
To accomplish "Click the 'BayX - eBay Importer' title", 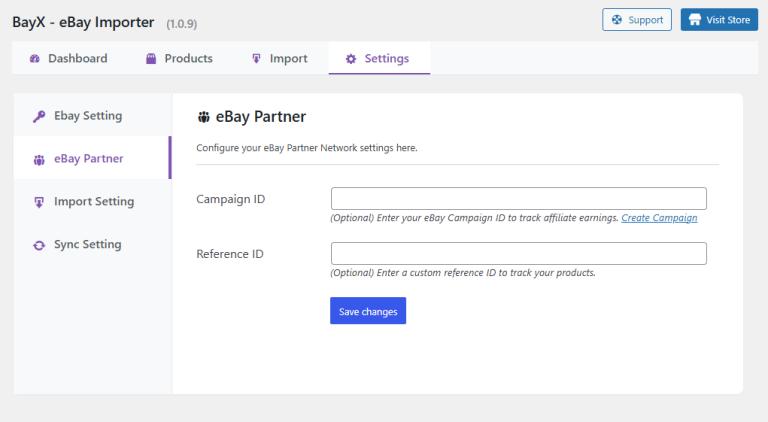I will 83,22.
